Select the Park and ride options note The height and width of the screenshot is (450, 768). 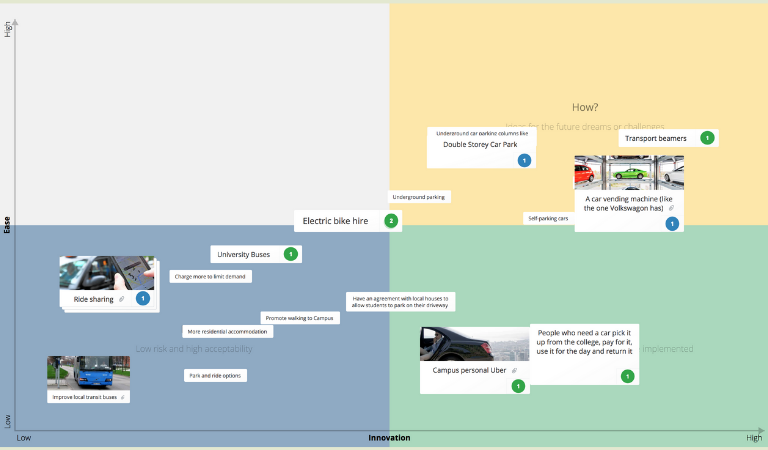point(215,376)
